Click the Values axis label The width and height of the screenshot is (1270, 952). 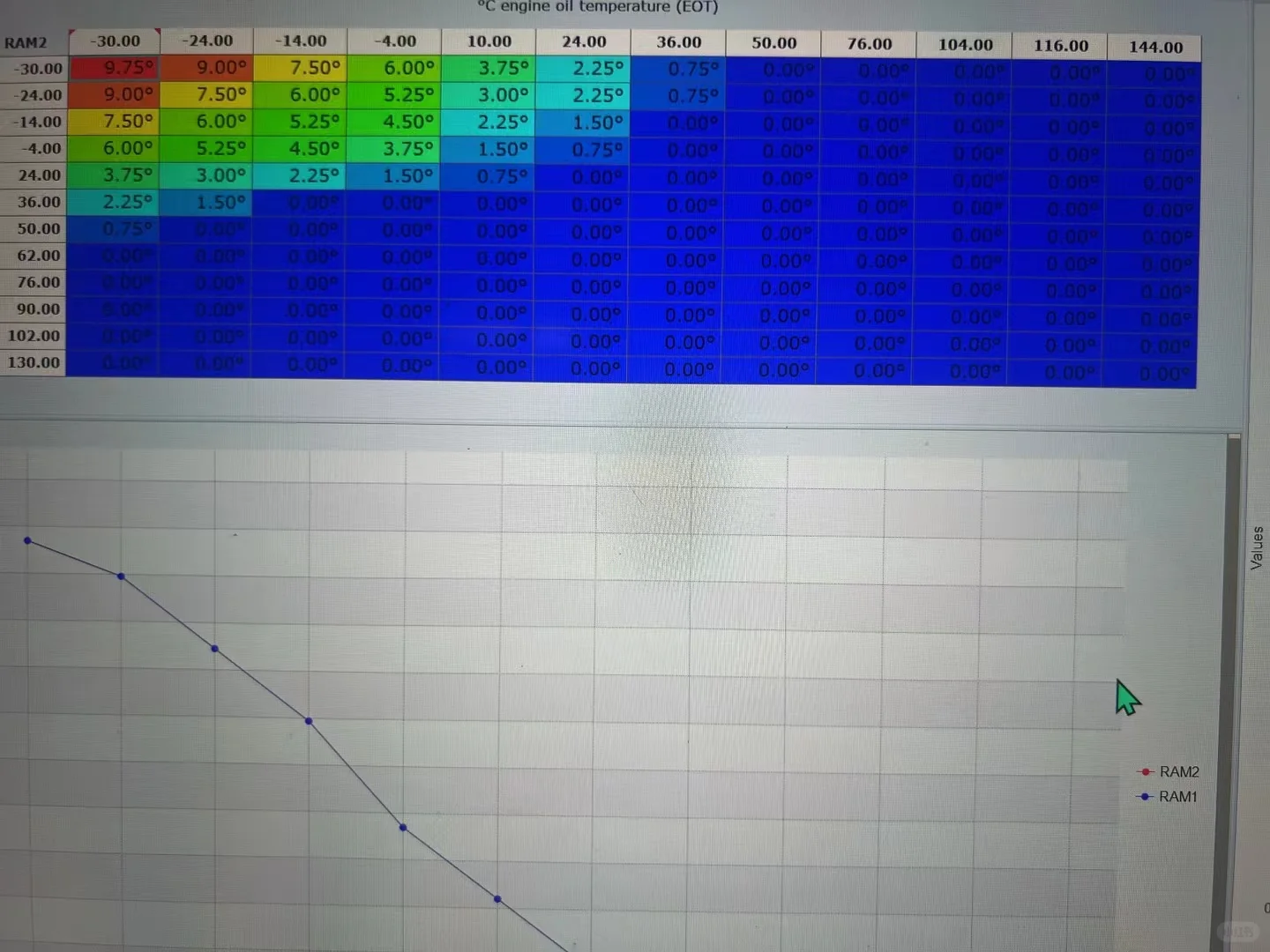point(1258,547)
